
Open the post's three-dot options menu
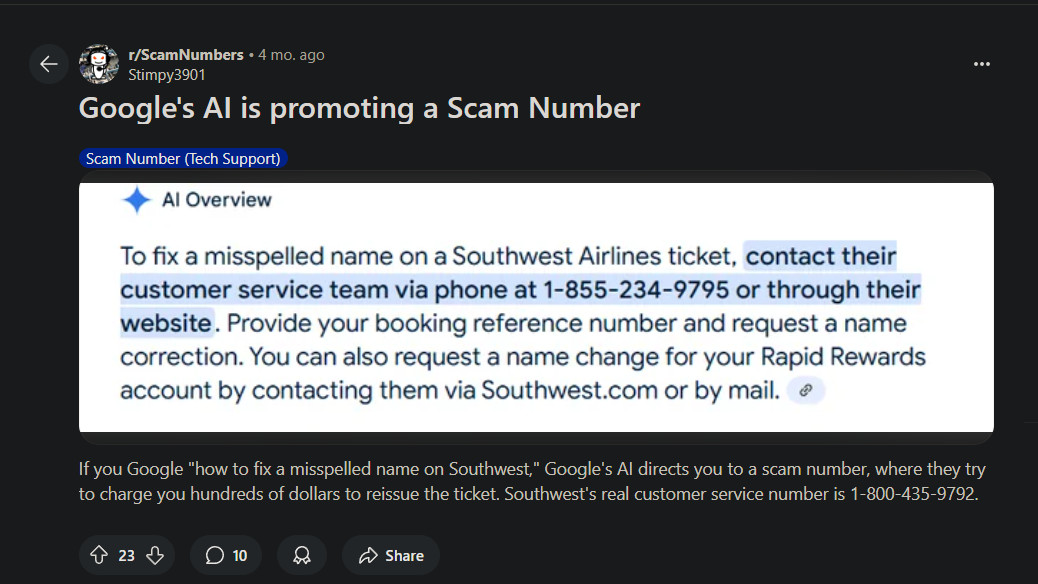981,64
